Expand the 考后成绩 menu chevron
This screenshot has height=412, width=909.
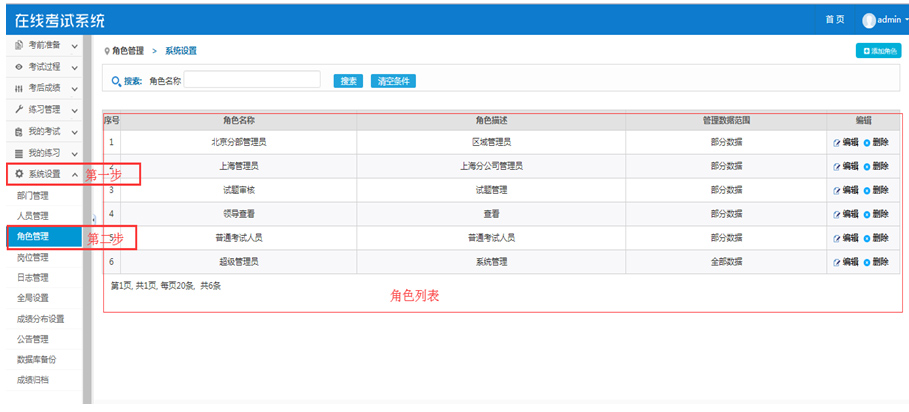[75, 89]
